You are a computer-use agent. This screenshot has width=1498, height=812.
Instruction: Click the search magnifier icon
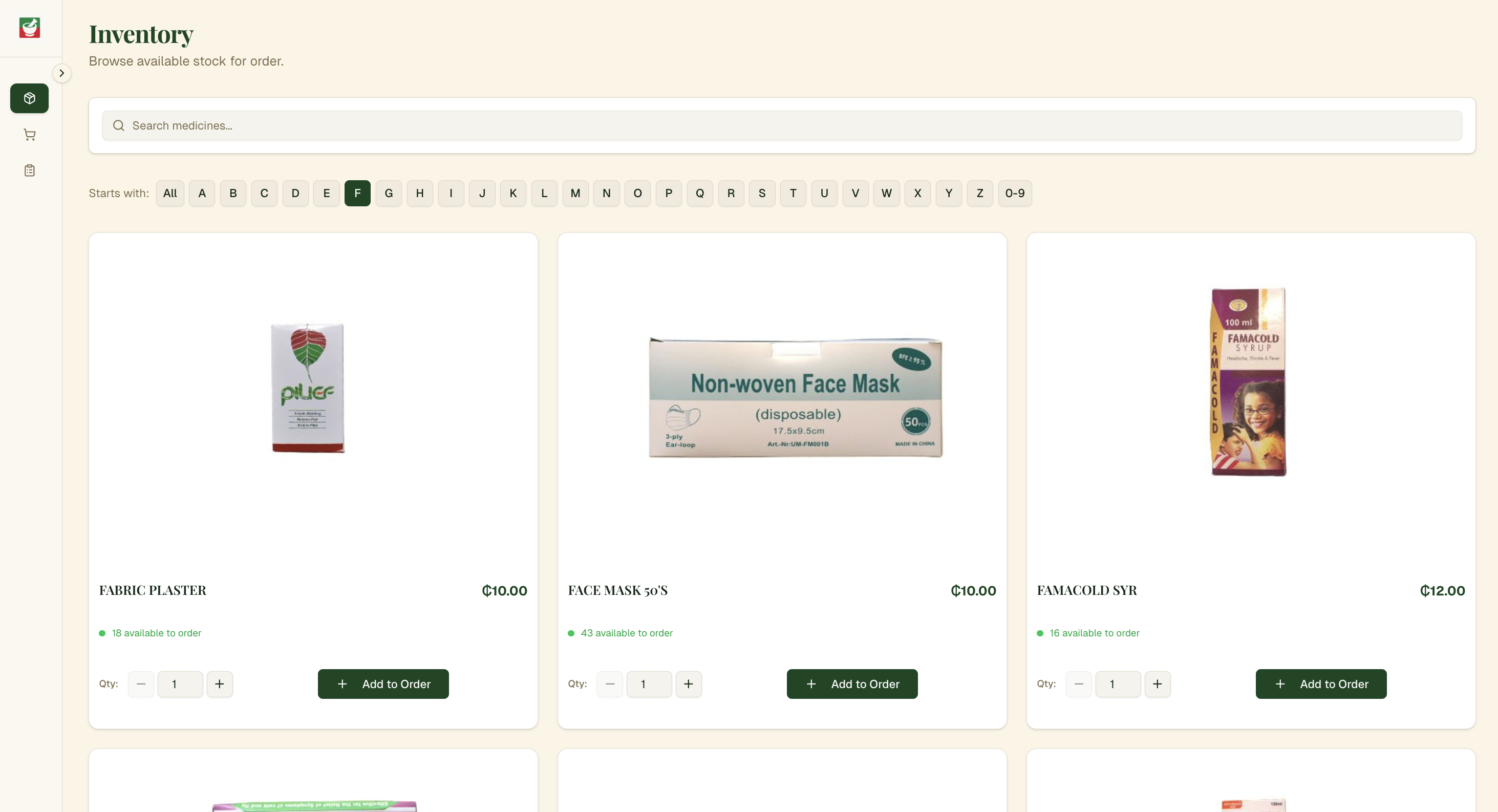(x=119, y=125)
